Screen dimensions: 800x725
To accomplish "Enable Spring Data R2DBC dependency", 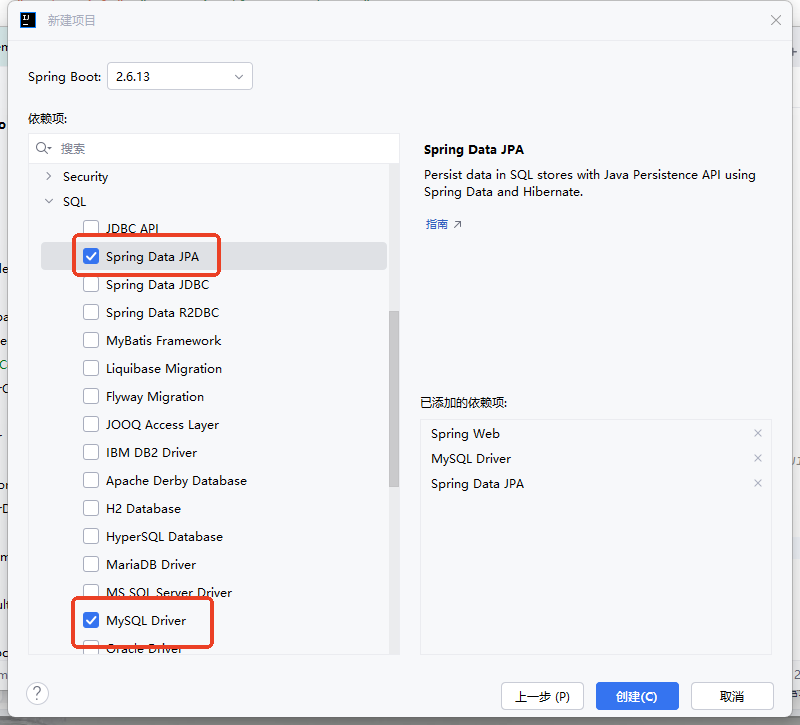I will pos(91,312).
